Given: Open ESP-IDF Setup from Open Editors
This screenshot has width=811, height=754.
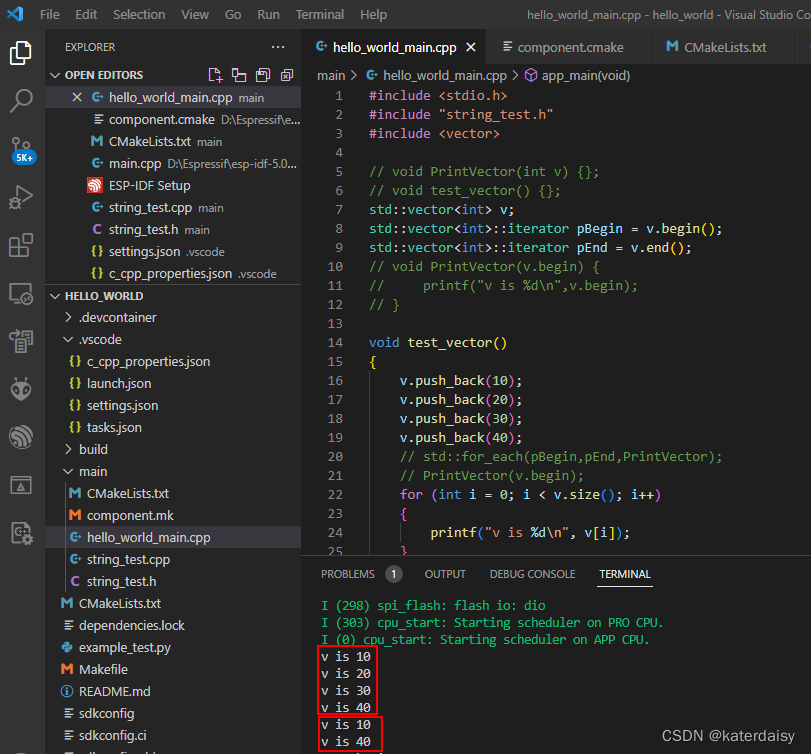Looking at the screenshot, I should click(x=173, y=186).
